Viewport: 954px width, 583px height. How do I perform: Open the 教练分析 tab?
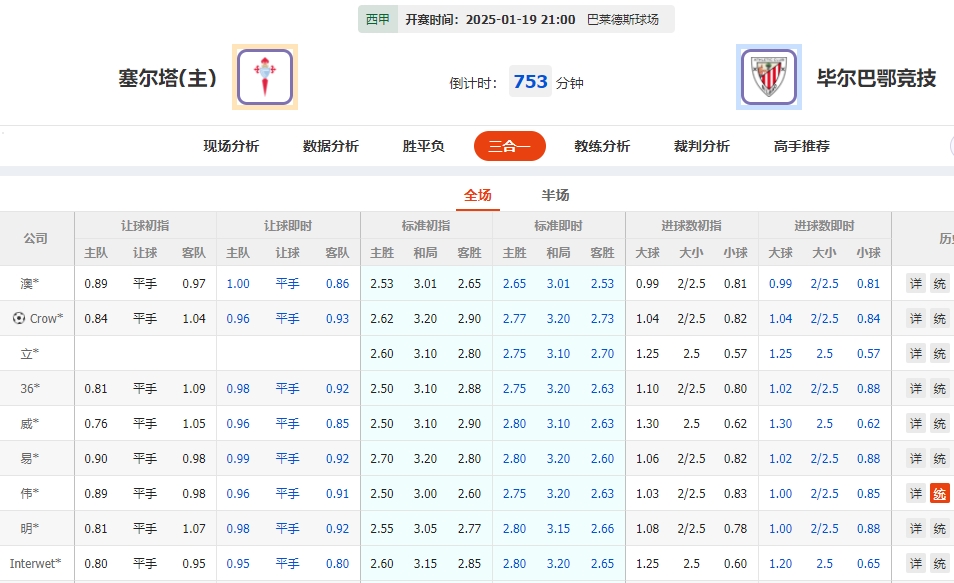coord(601,145)
